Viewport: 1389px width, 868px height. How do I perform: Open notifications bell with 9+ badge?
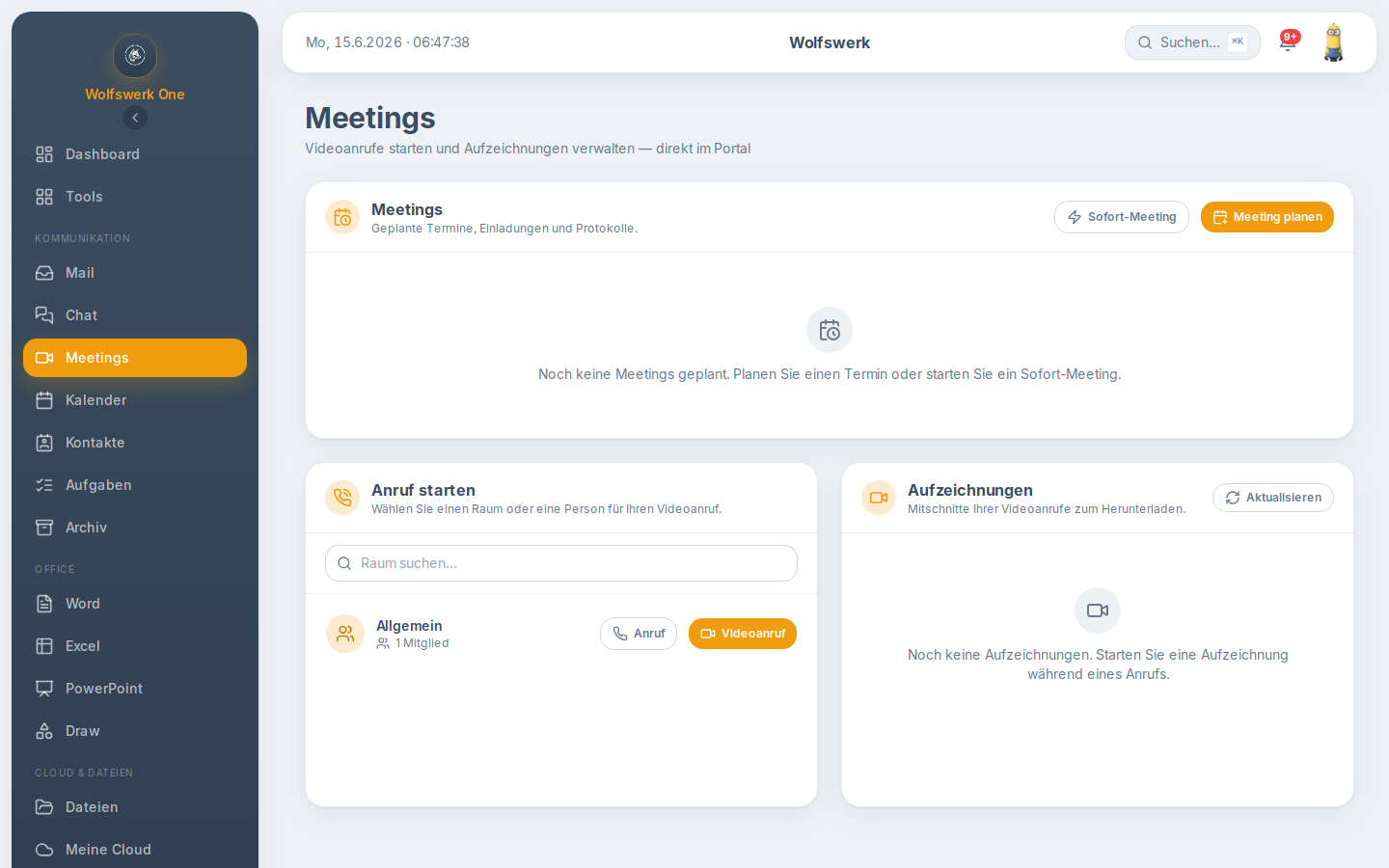[x=1288, y=41]
